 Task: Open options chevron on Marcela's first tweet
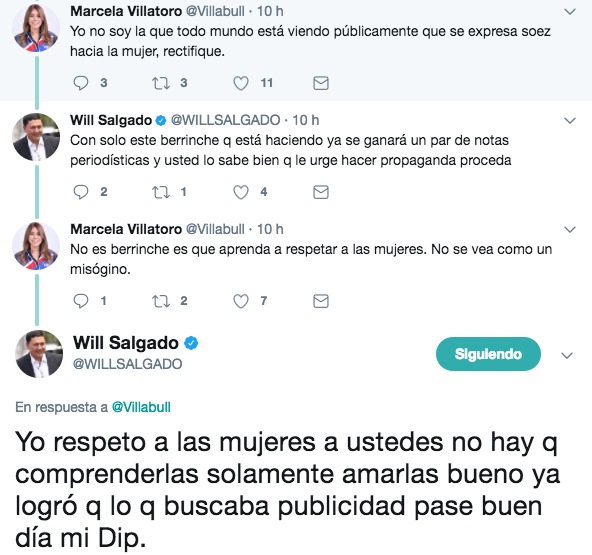click(570, 12)
